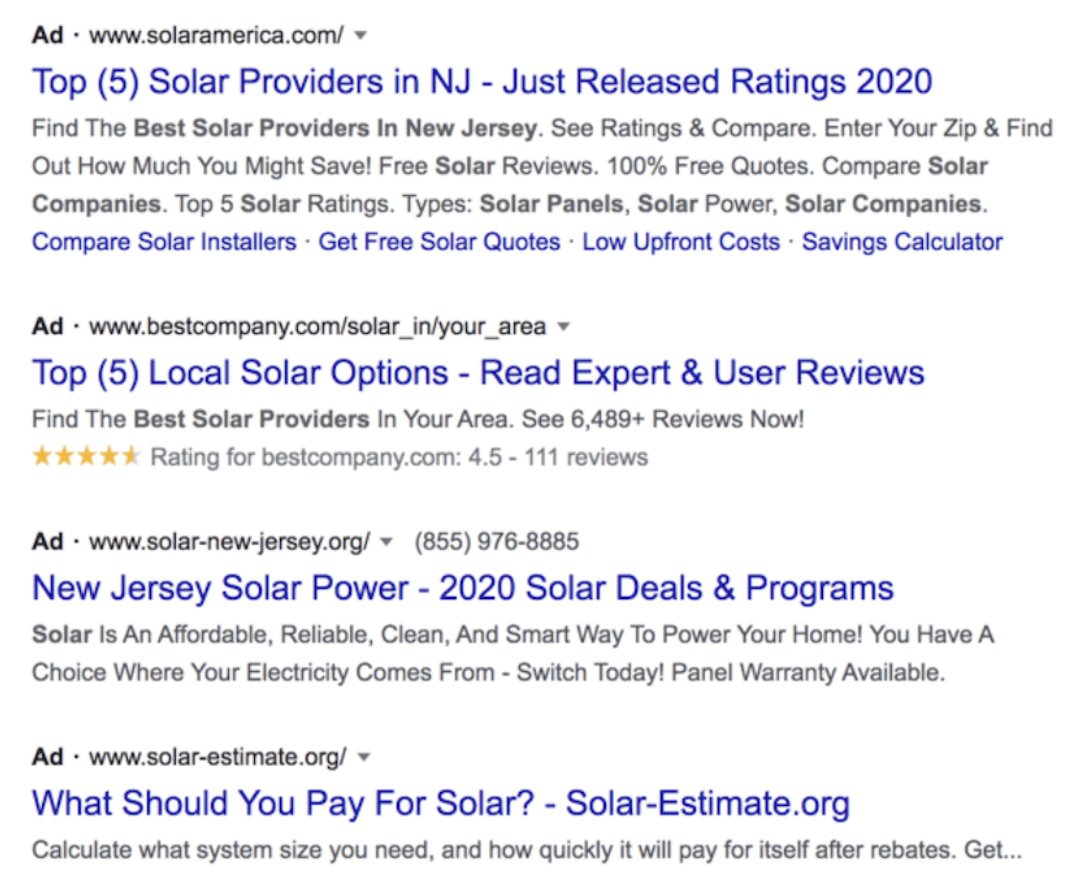Click the www.solaramerica.com/ display URL
1080x893 pixels.
[x=216, y=36]
